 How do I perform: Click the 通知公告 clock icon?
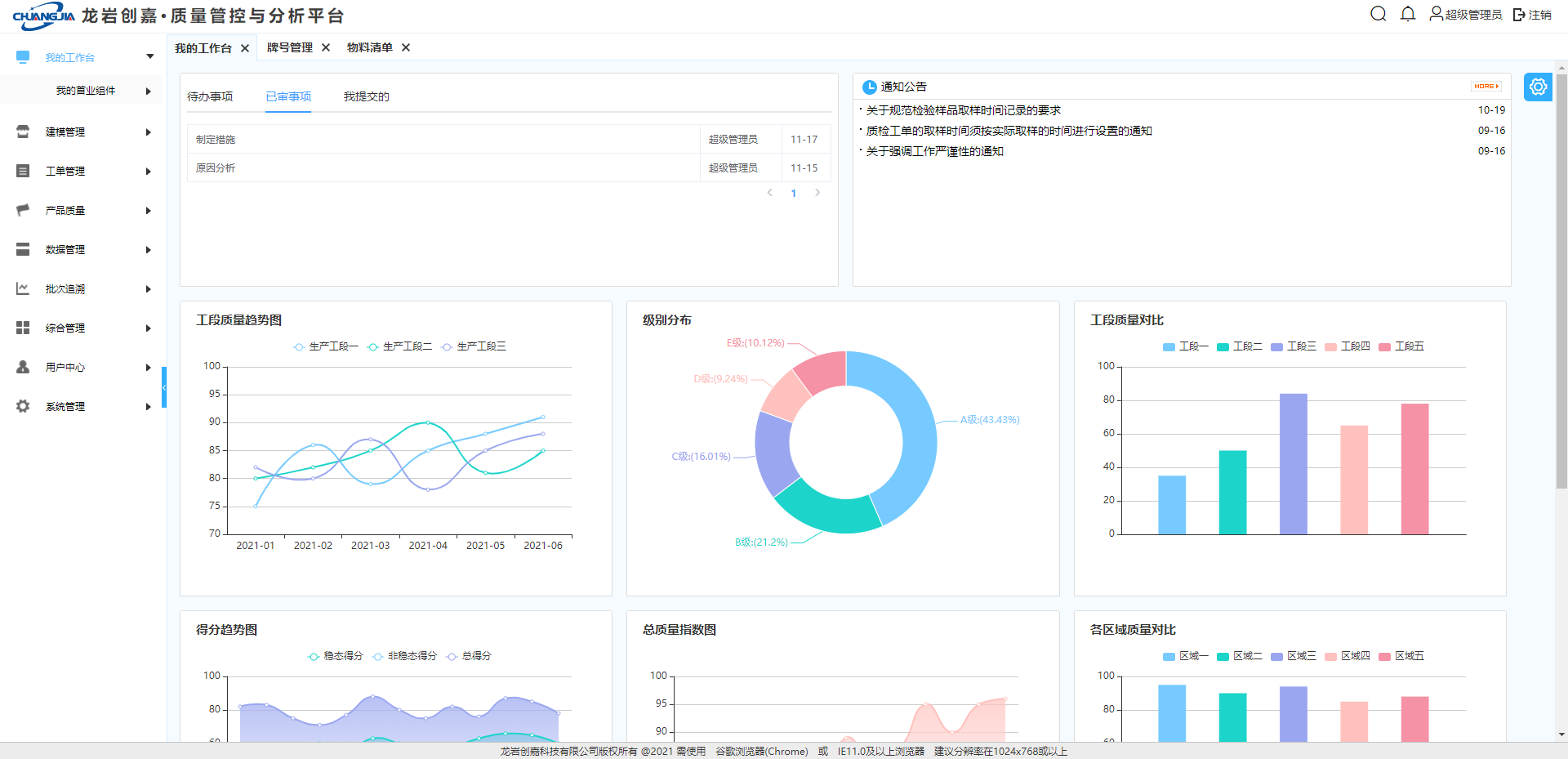[870, 87]
